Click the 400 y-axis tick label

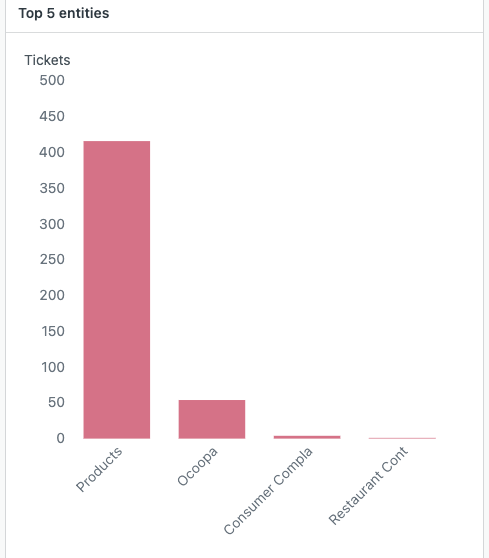pos(52,152)
